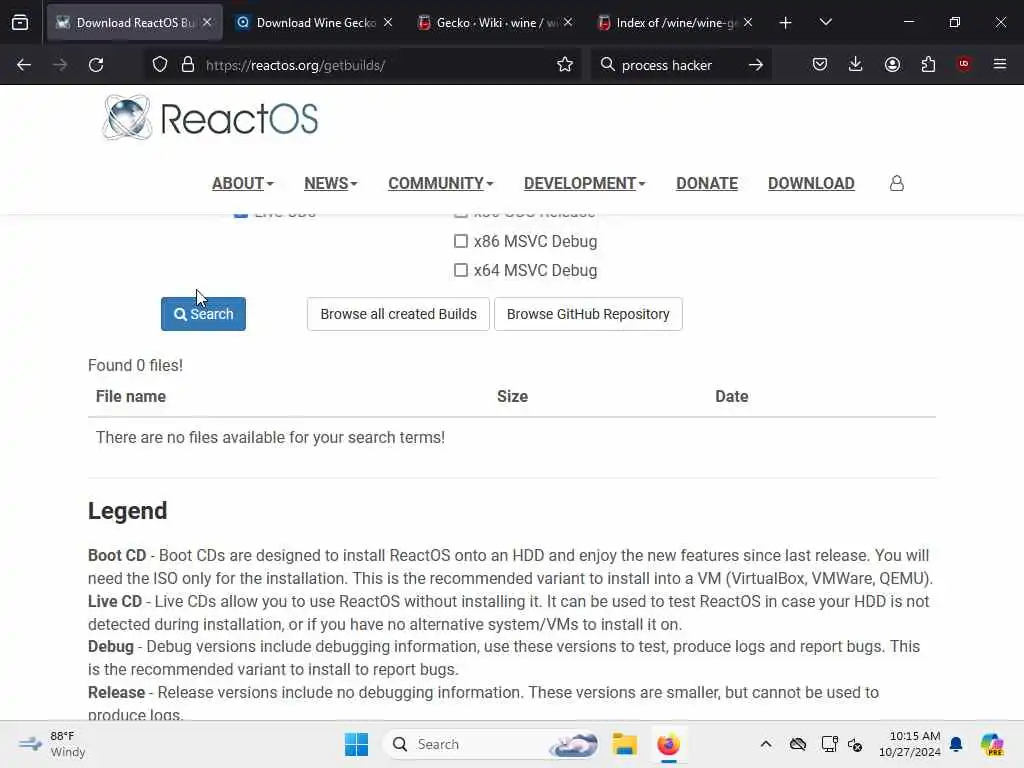Open the tracking protection shield icon

160,65
